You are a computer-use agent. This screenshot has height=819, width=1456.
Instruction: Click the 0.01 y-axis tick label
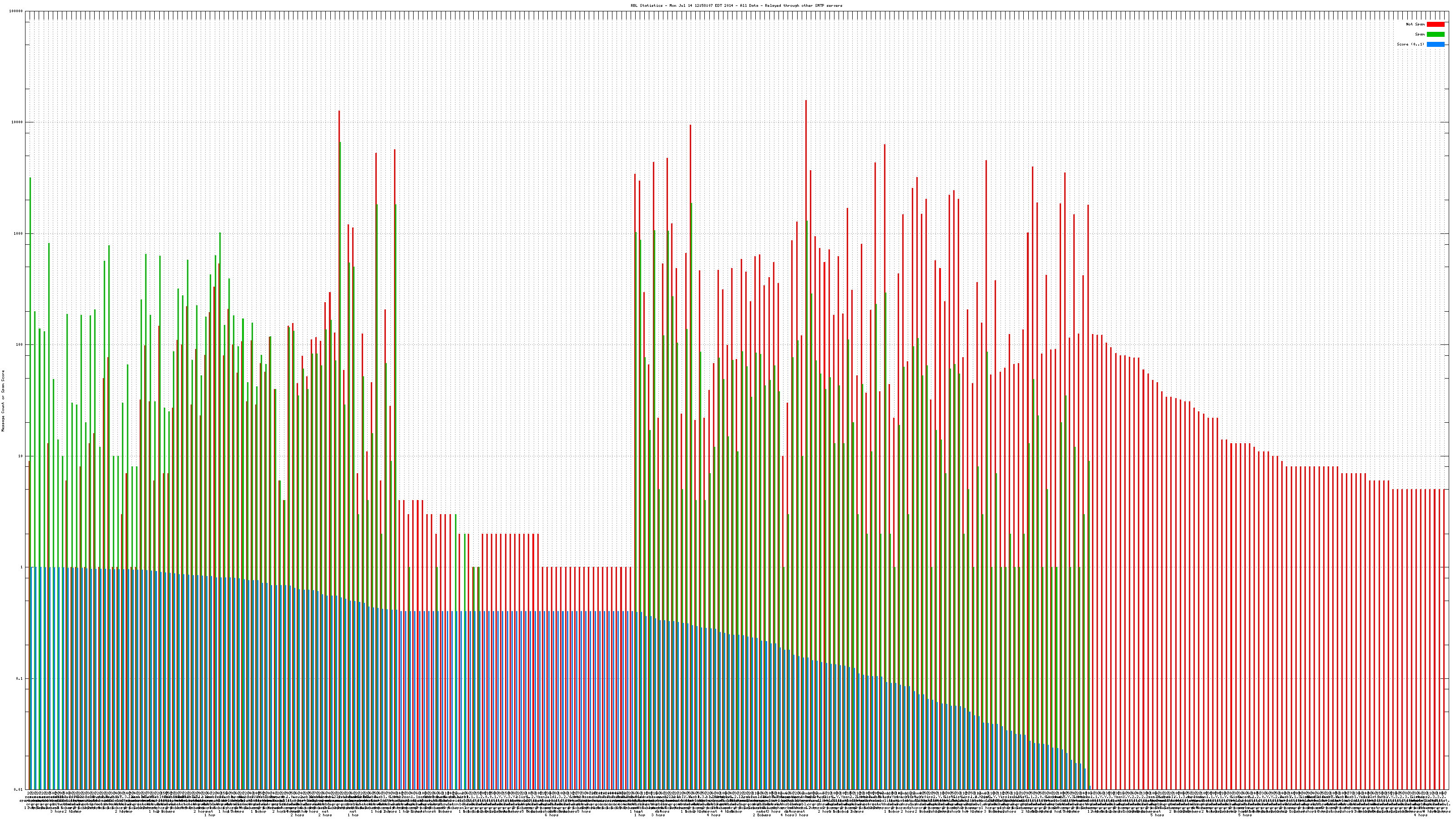19,789
